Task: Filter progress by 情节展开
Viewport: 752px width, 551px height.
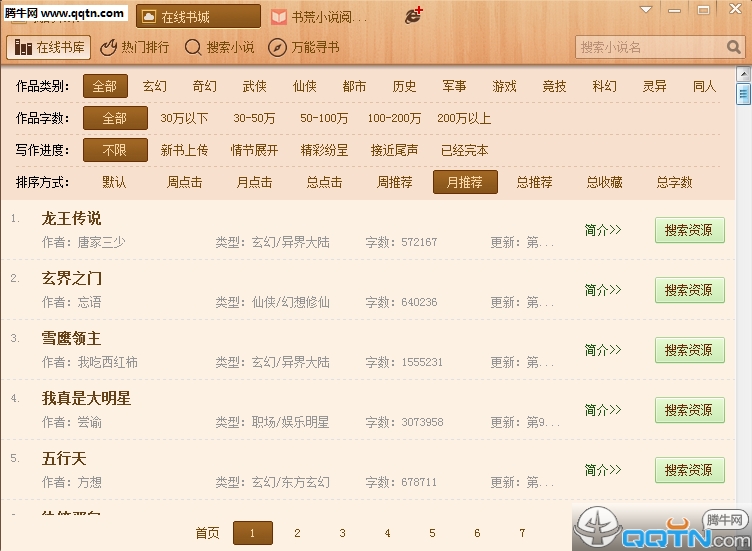Action: pos(254,150)
